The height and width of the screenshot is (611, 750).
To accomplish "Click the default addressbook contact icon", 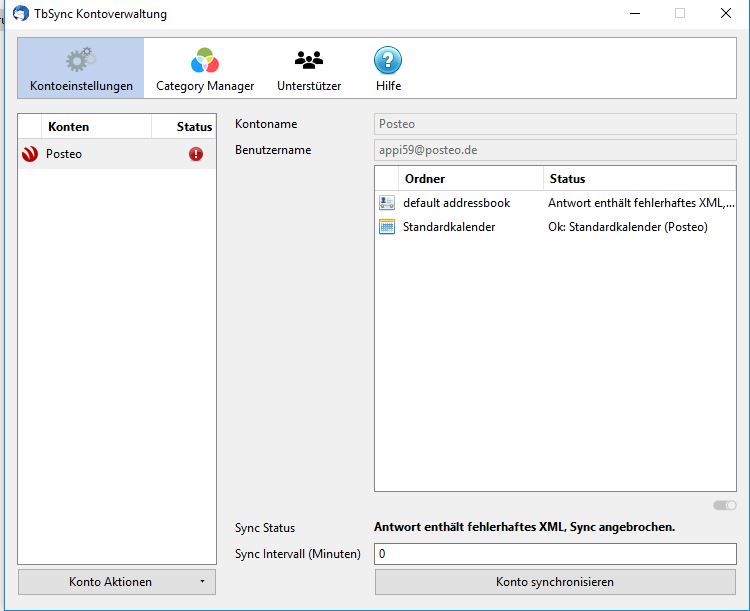I will (387, 203).
